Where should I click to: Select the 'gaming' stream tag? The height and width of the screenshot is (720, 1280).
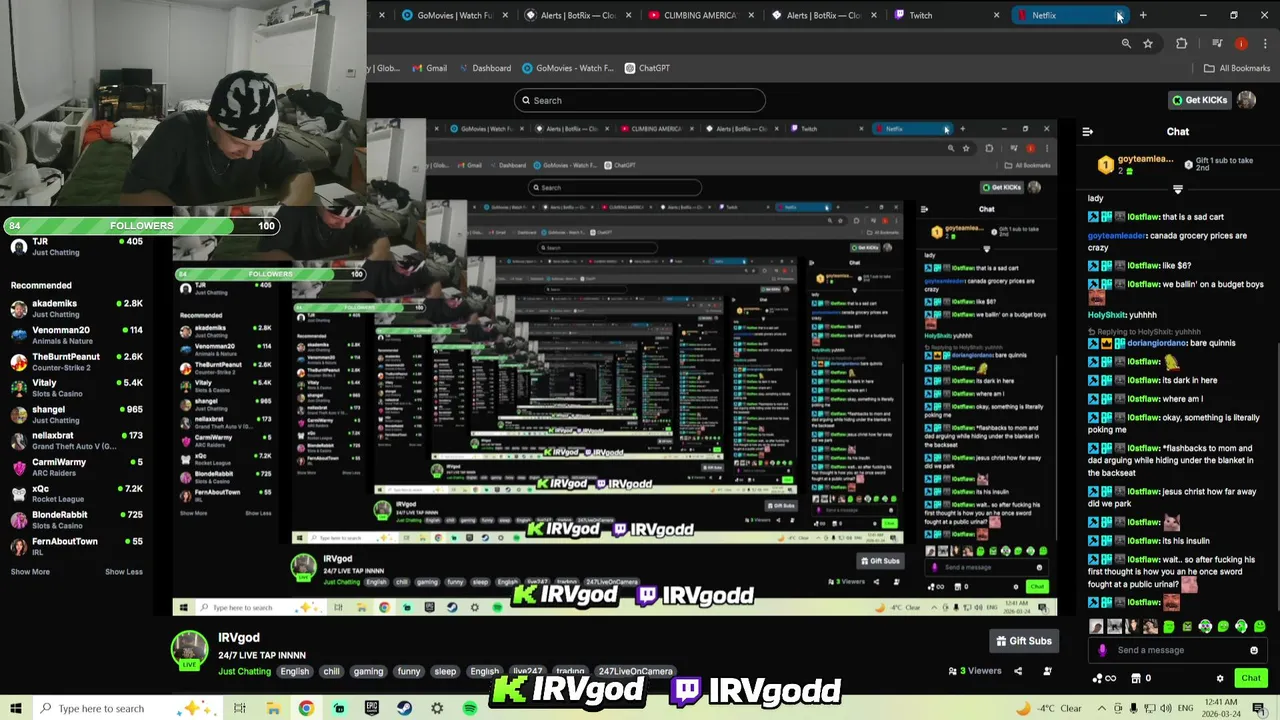[368, 672]
